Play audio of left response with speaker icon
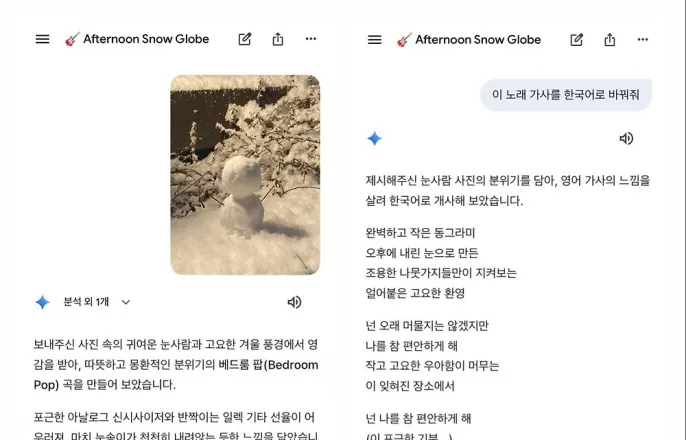 294,302
